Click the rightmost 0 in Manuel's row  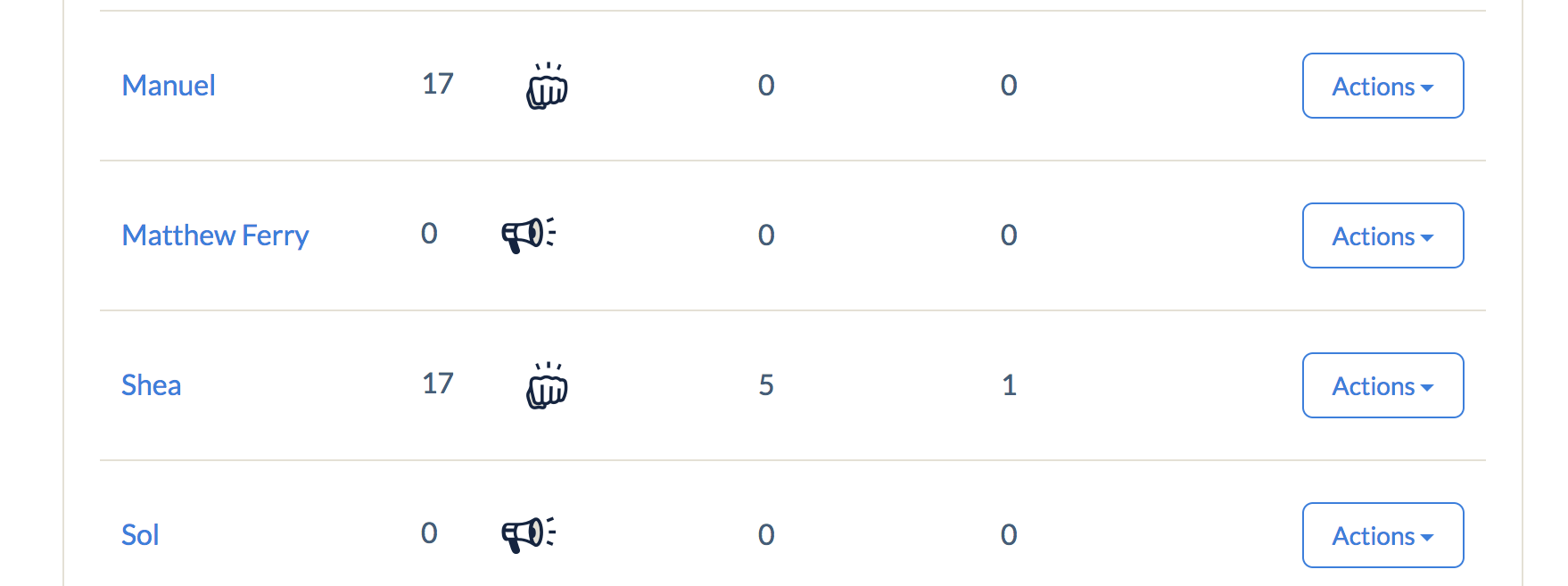tap(1009, 86)
